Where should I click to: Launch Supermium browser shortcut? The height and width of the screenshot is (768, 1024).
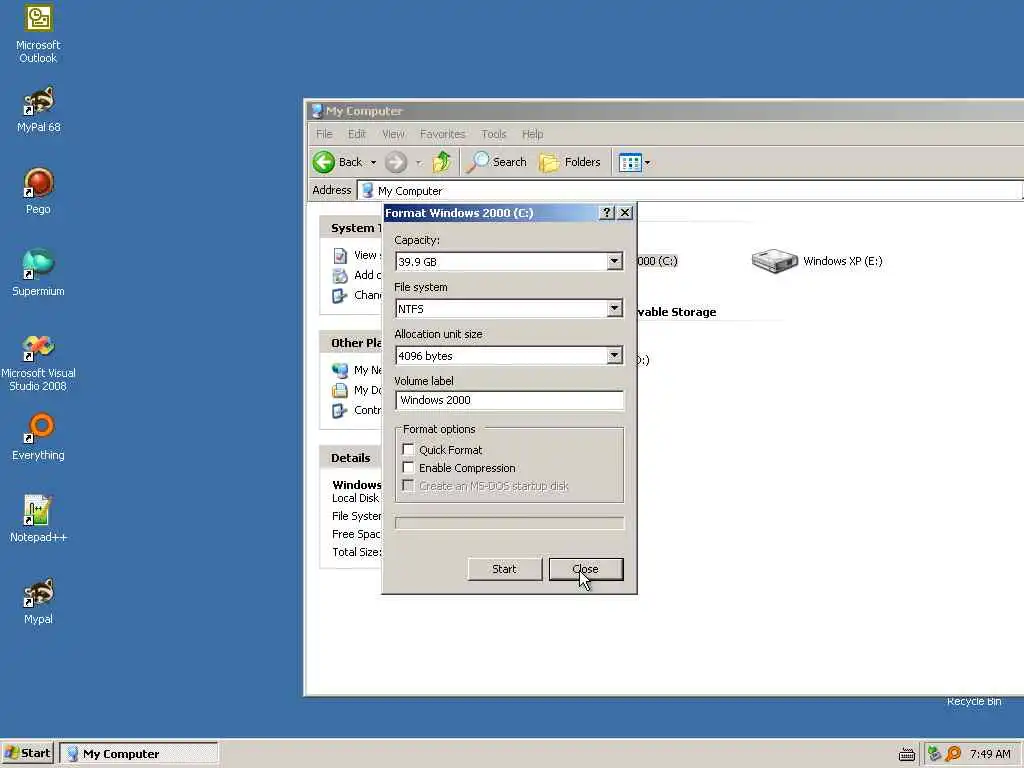(38, 273)
